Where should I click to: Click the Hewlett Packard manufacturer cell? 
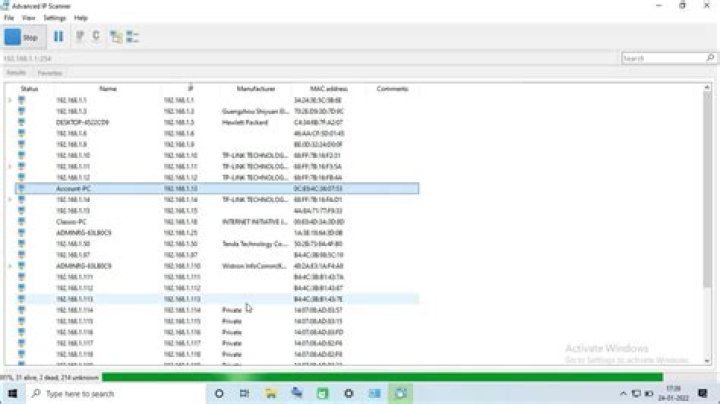pos(245,122)
